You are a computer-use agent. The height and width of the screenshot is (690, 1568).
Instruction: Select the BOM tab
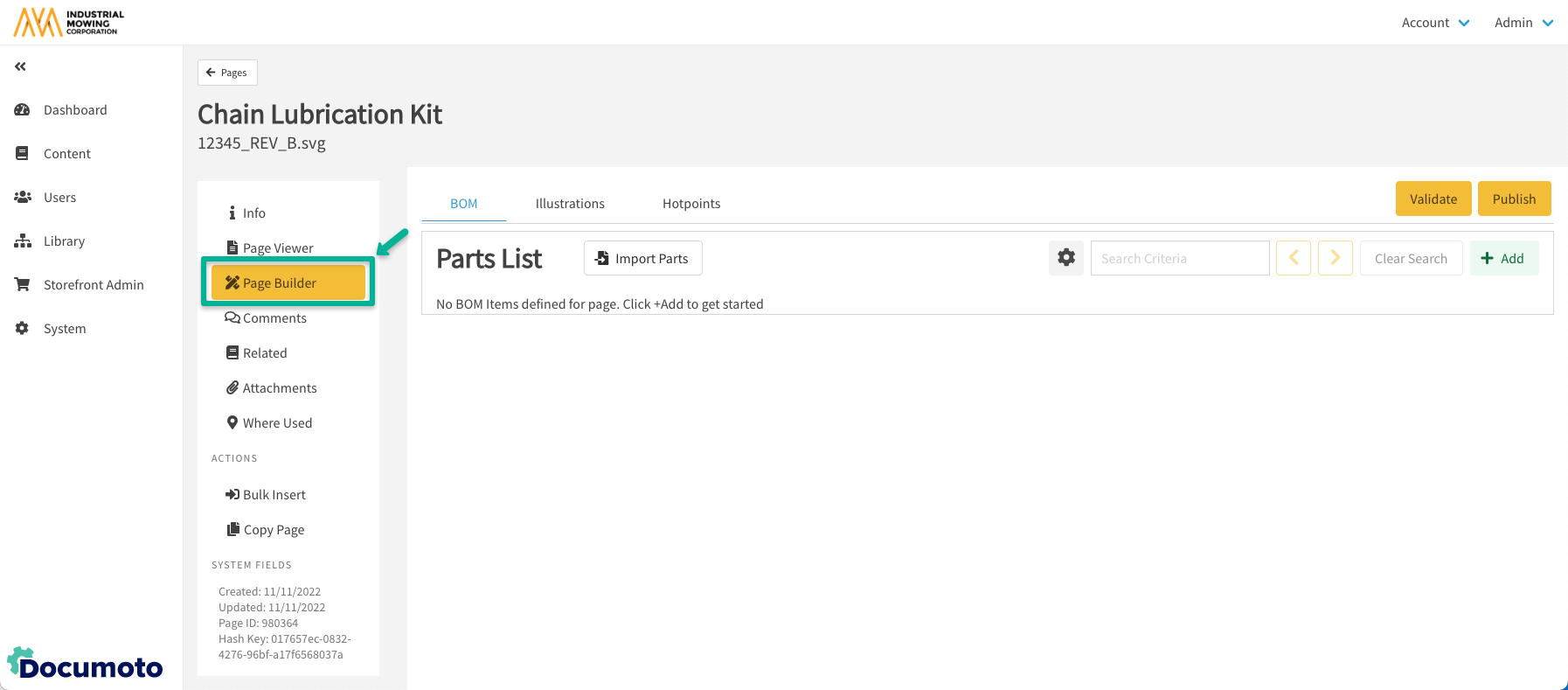(463, 204)
